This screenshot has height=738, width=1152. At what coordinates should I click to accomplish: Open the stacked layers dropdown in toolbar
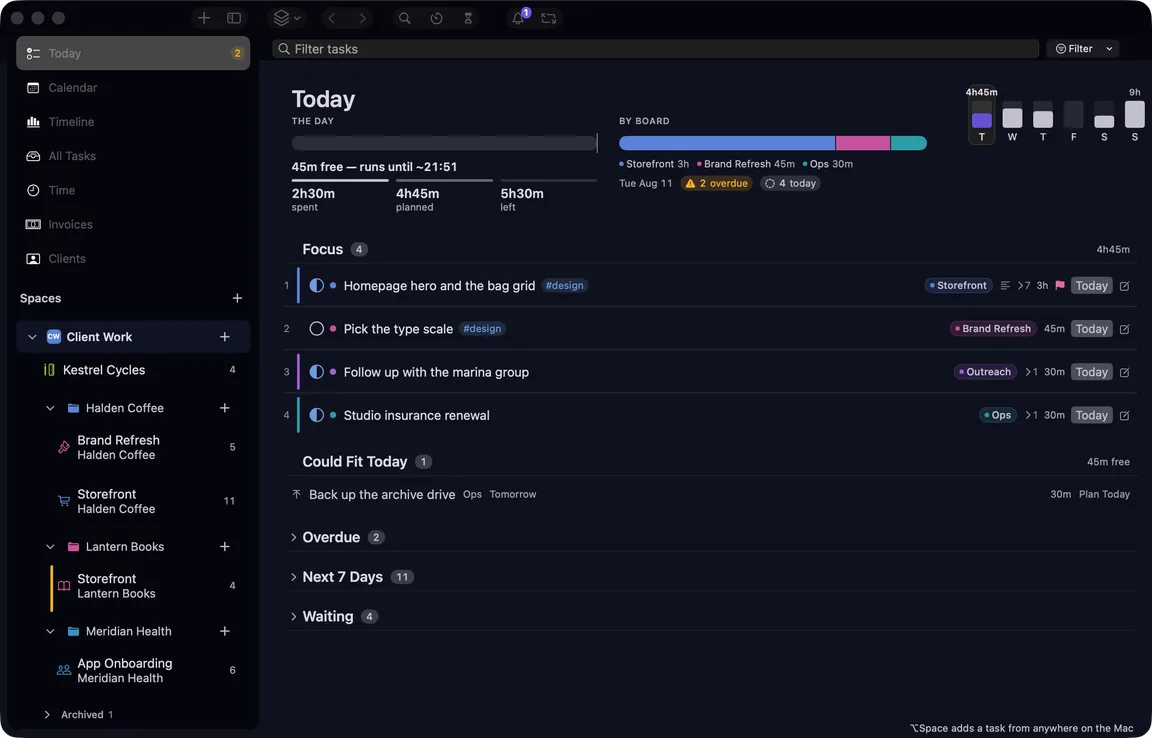pyautogui.click(x=287, y=18)
